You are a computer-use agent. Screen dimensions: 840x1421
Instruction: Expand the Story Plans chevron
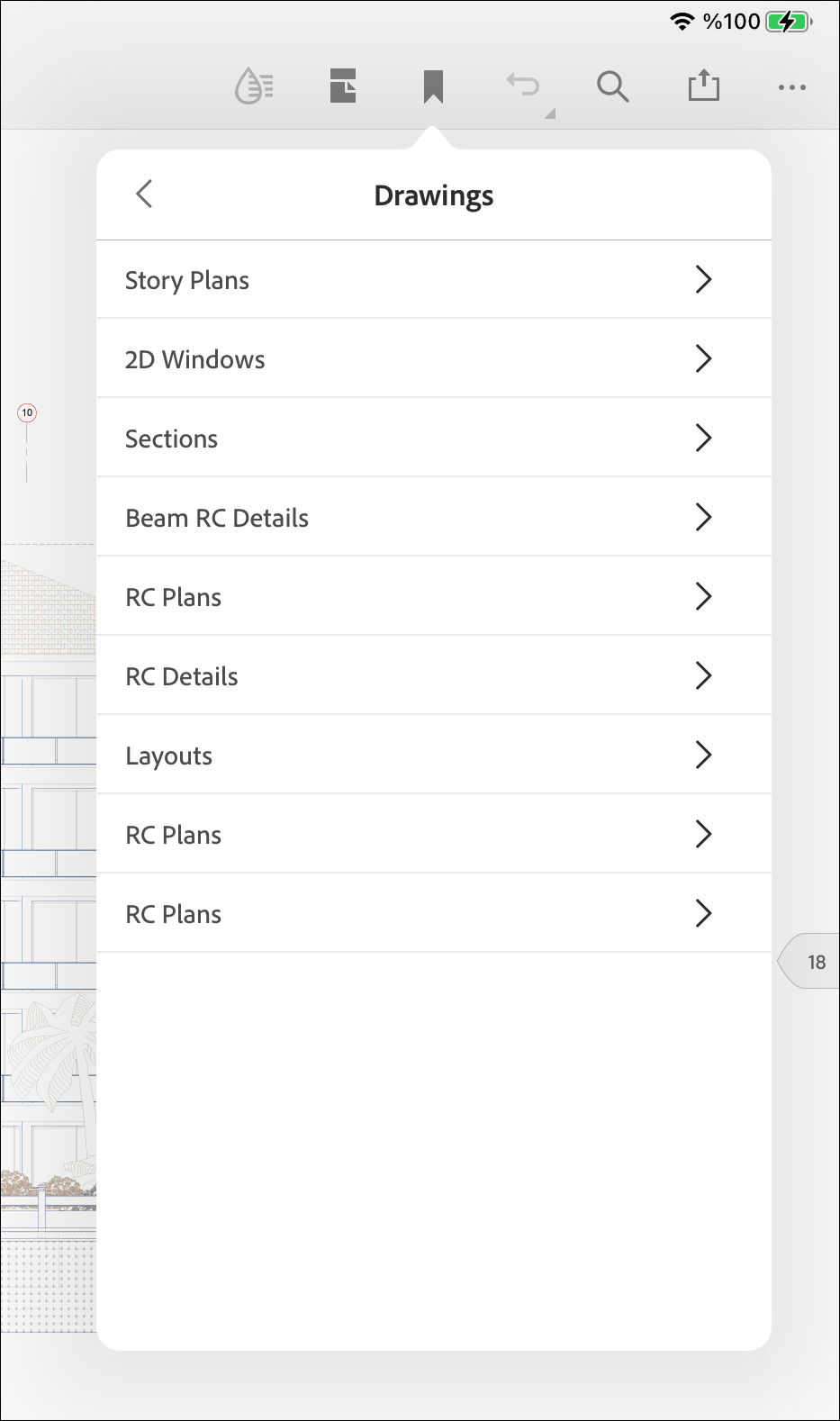coord(703,280)
